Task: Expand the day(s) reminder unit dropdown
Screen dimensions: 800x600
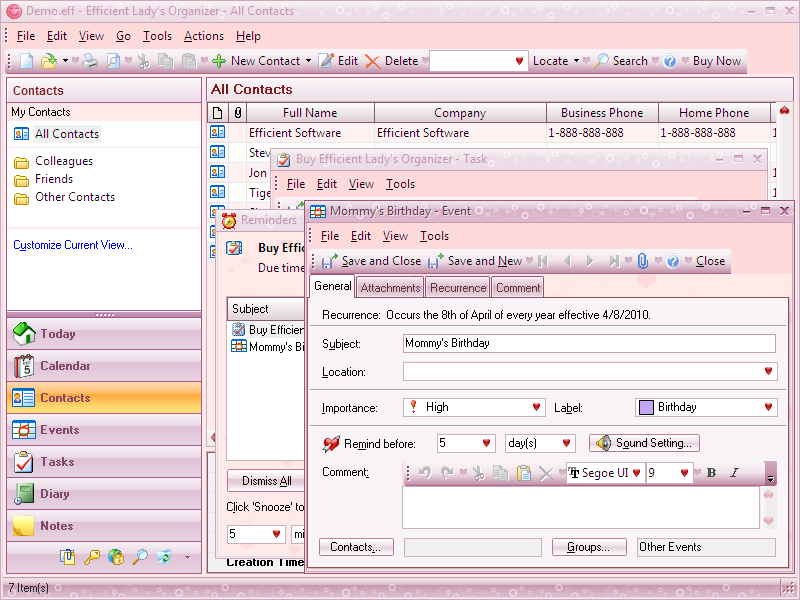Action: pyautogui.click(x=567, y=443)
